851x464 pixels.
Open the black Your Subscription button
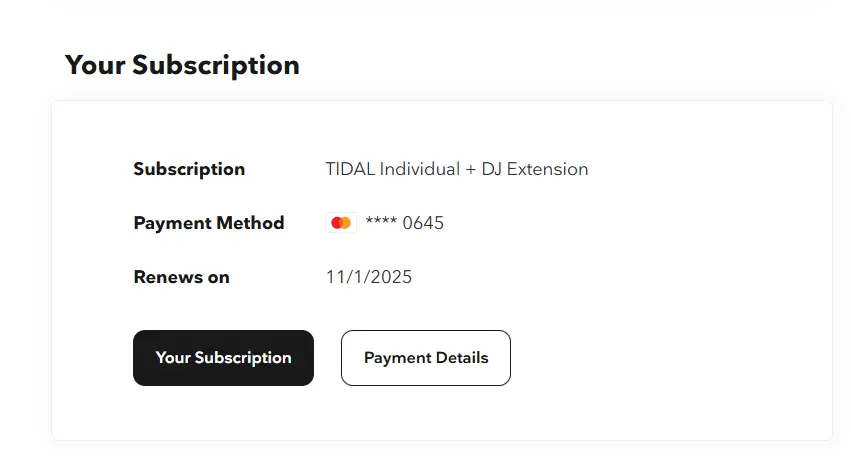[x=224, y=358]
